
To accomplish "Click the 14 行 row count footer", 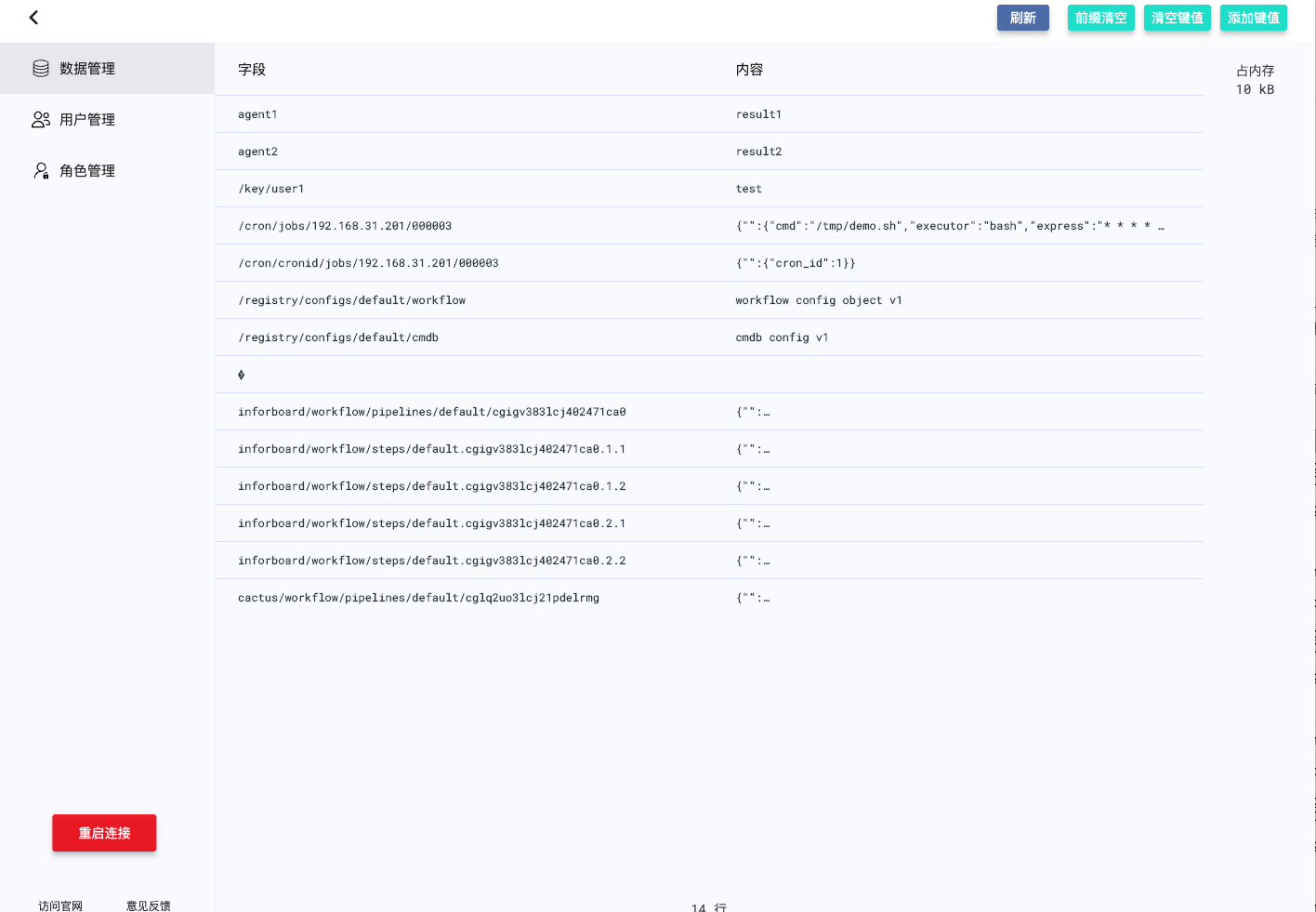I will pos(709,906).
